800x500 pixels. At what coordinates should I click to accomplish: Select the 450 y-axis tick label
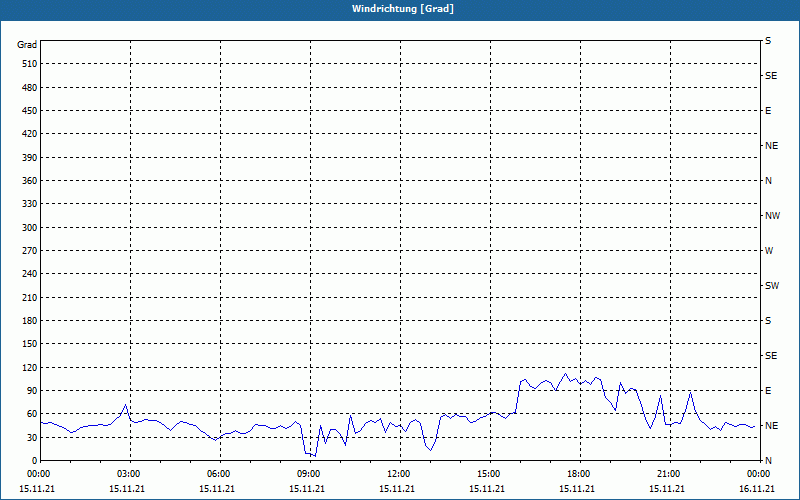(x=30, y=111)
